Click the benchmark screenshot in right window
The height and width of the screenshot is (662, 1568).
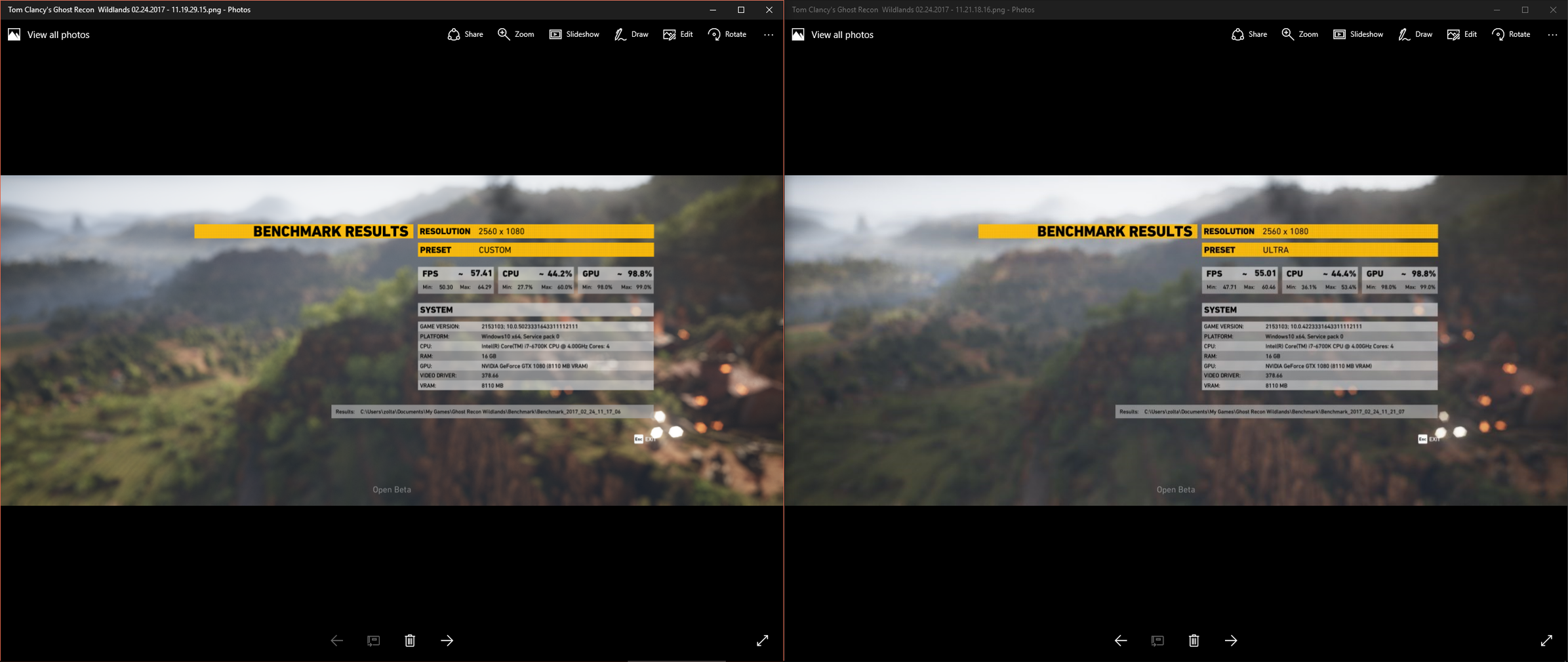1176,340
